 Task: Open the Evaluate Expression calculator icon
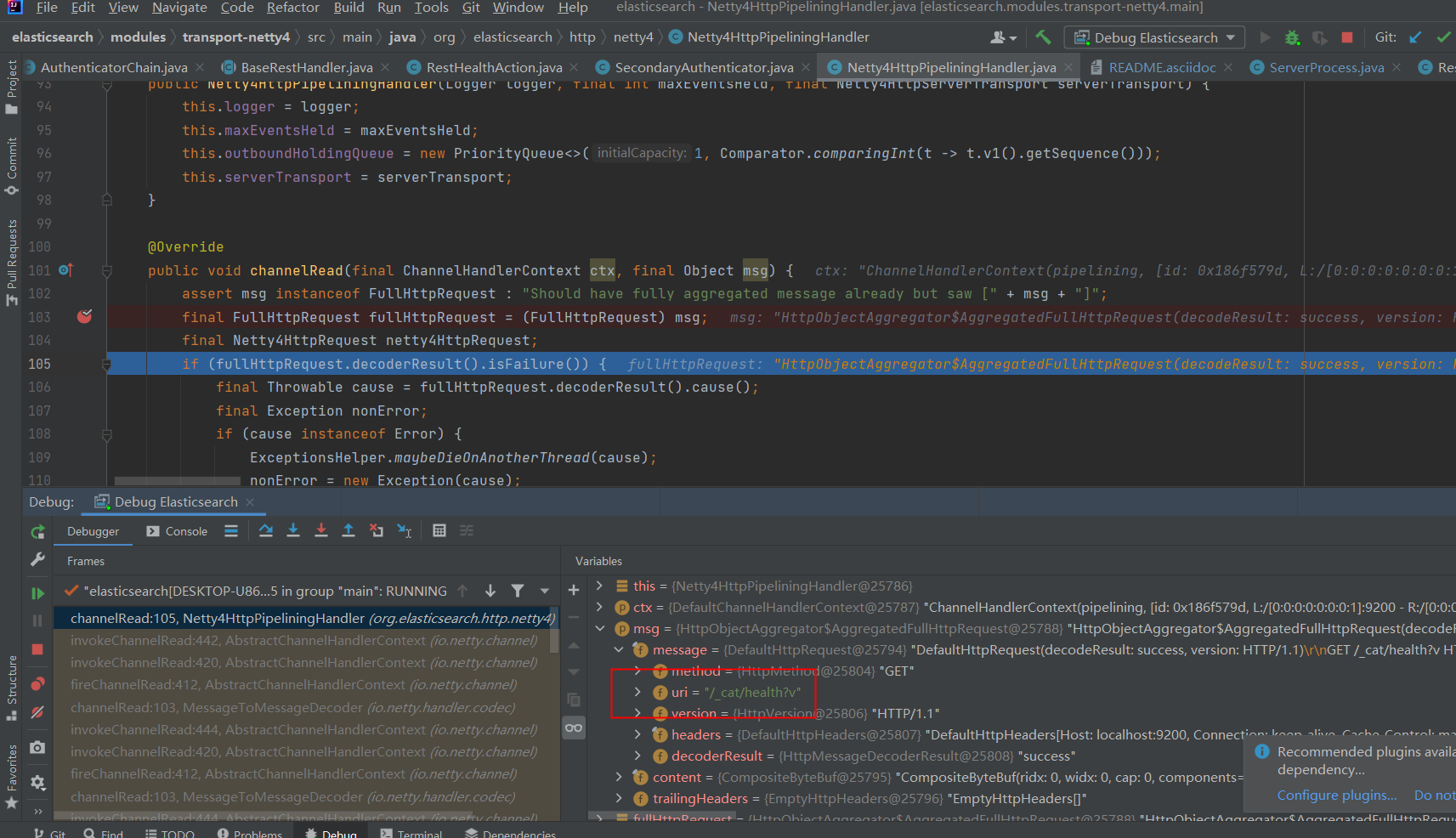click(x=439, y=530)
